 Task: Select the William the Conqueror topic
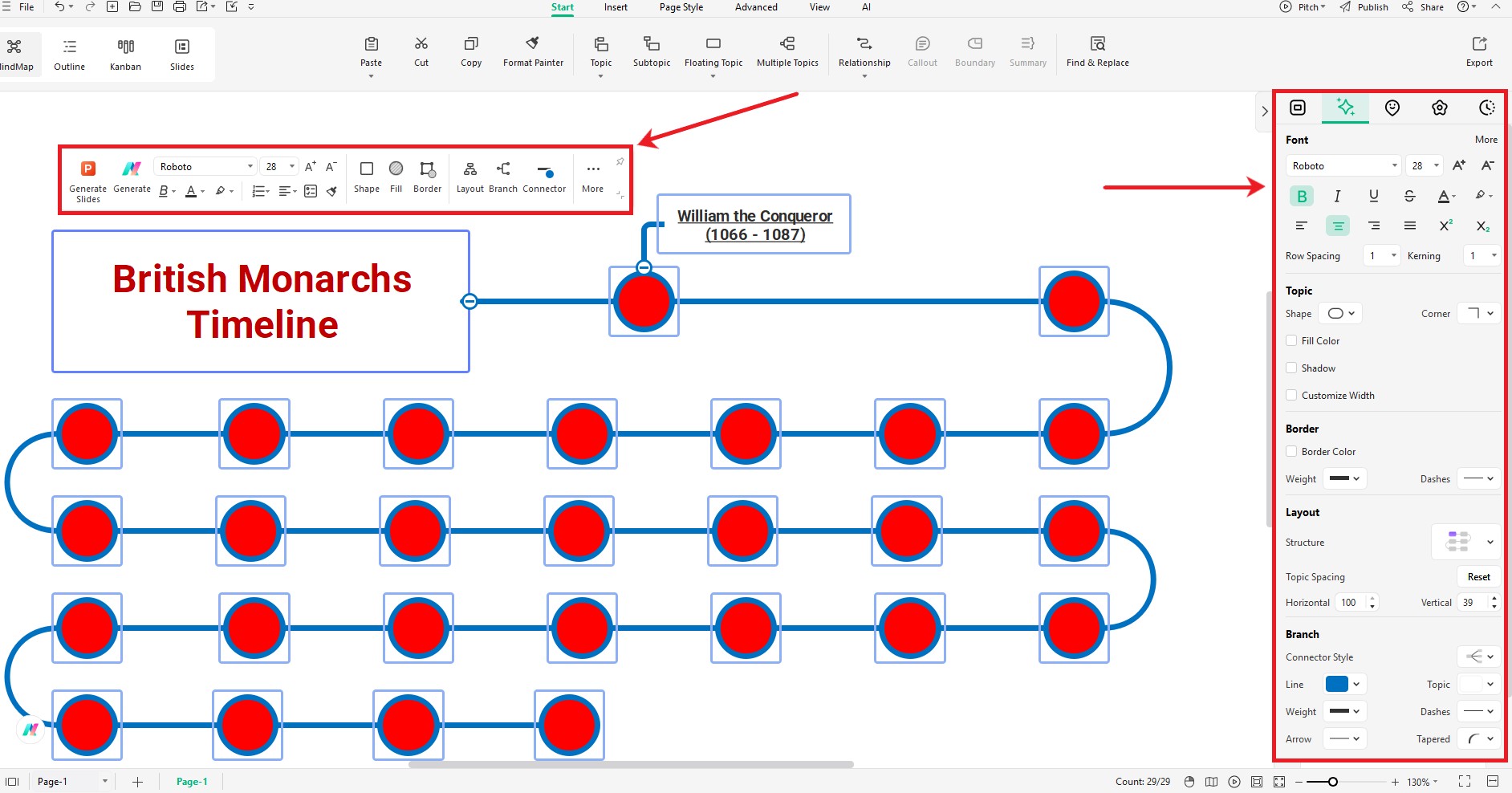pos(754,225)
